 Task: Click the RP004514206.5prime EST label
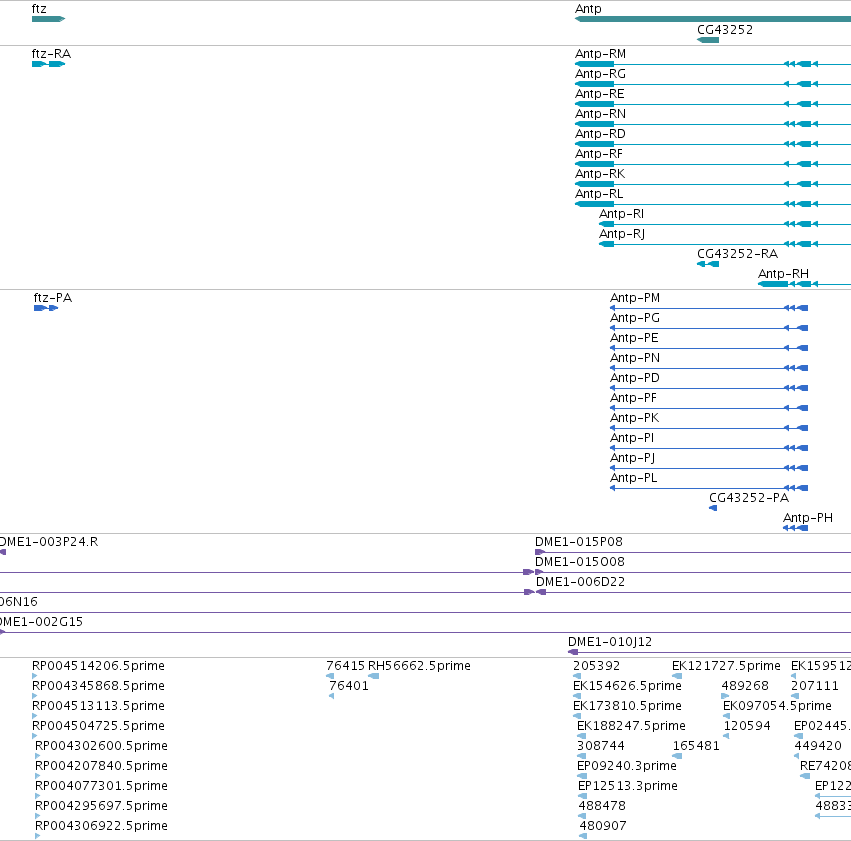click(98, 666)
